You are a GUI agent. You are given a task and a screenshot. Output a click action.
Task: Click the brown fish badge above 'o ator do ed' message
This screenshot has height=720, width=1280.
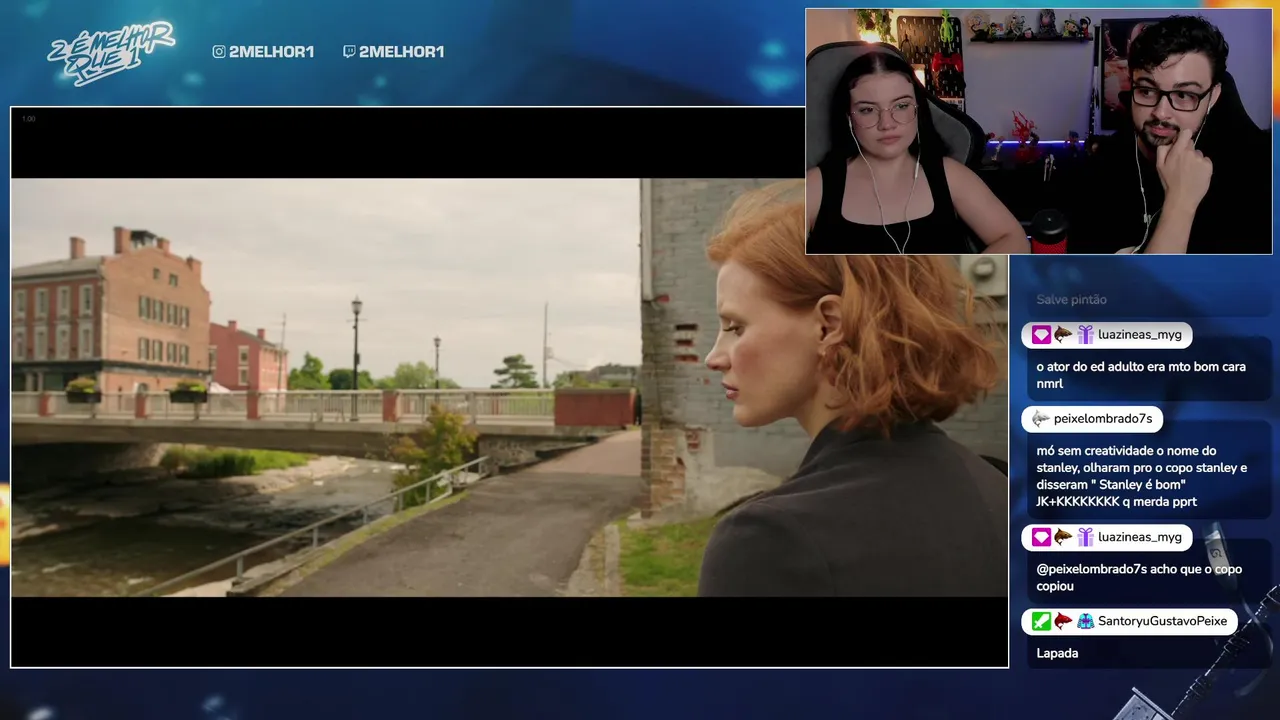pyautogui.click(x=1063, y=335)
